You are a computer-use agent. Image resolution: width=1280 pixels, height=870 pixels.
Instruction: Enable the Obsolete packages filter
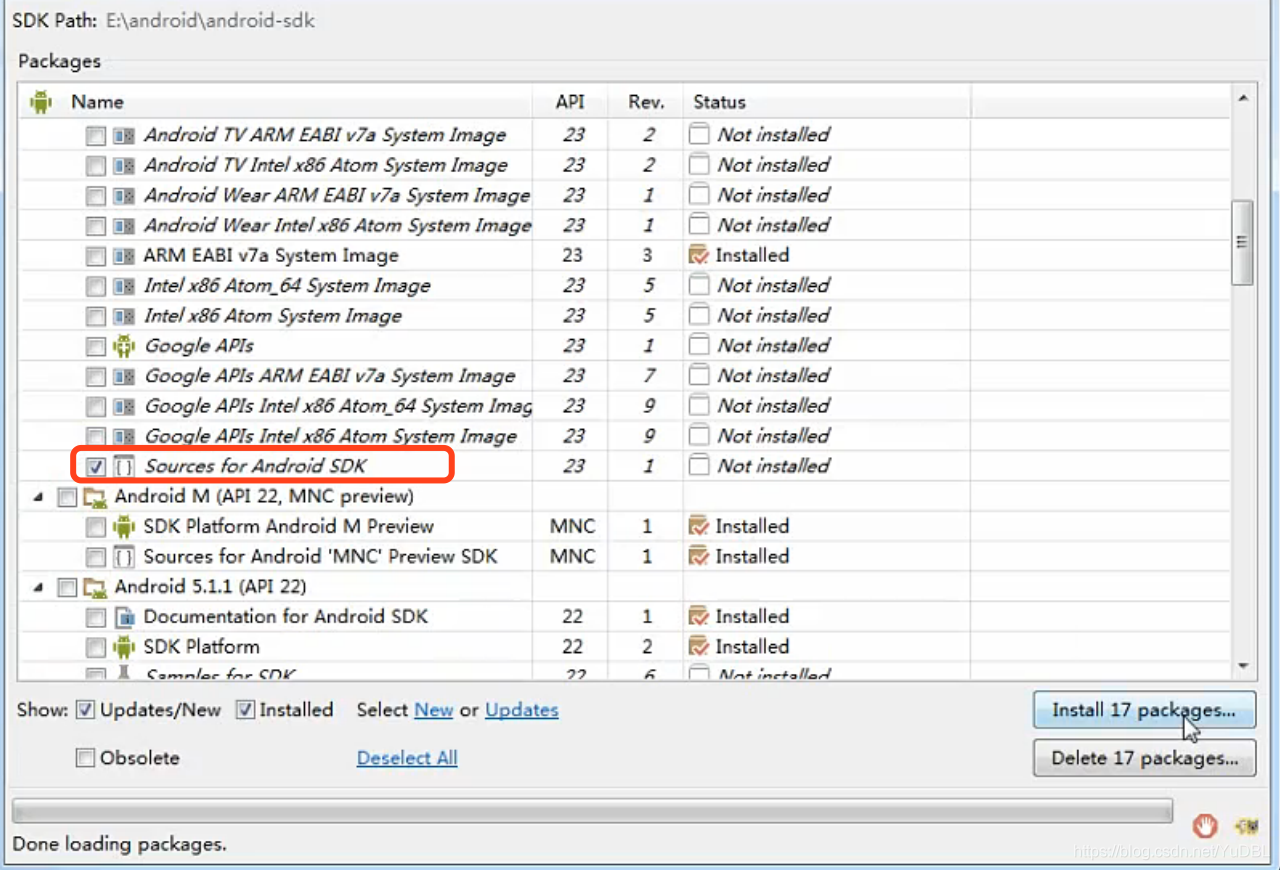point(86,758)
